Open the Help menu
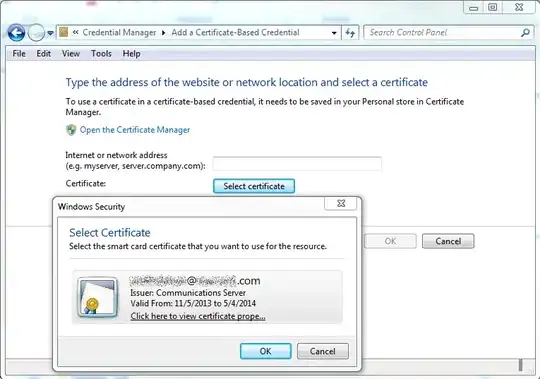The height and width of the screenshot is (379, 540). (x=132, y=54)
